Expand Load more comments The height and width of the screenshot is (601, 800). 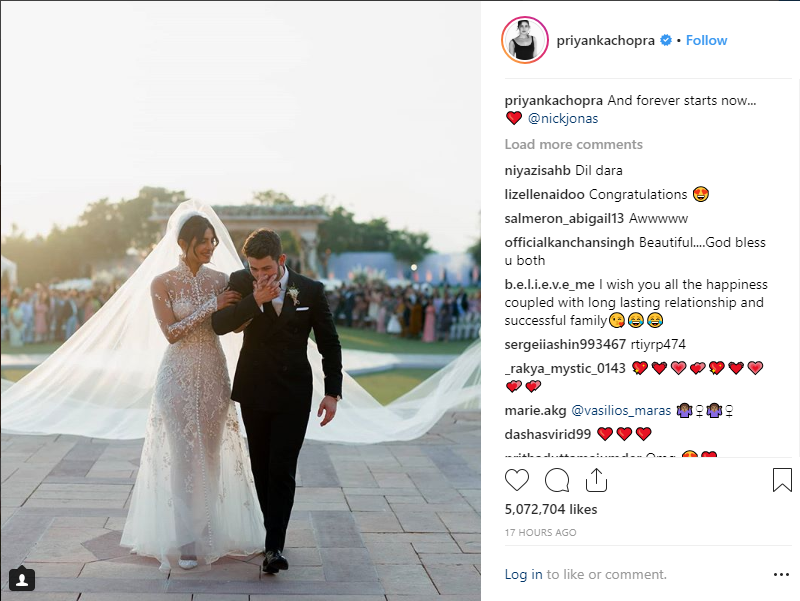tap(573, 144)
